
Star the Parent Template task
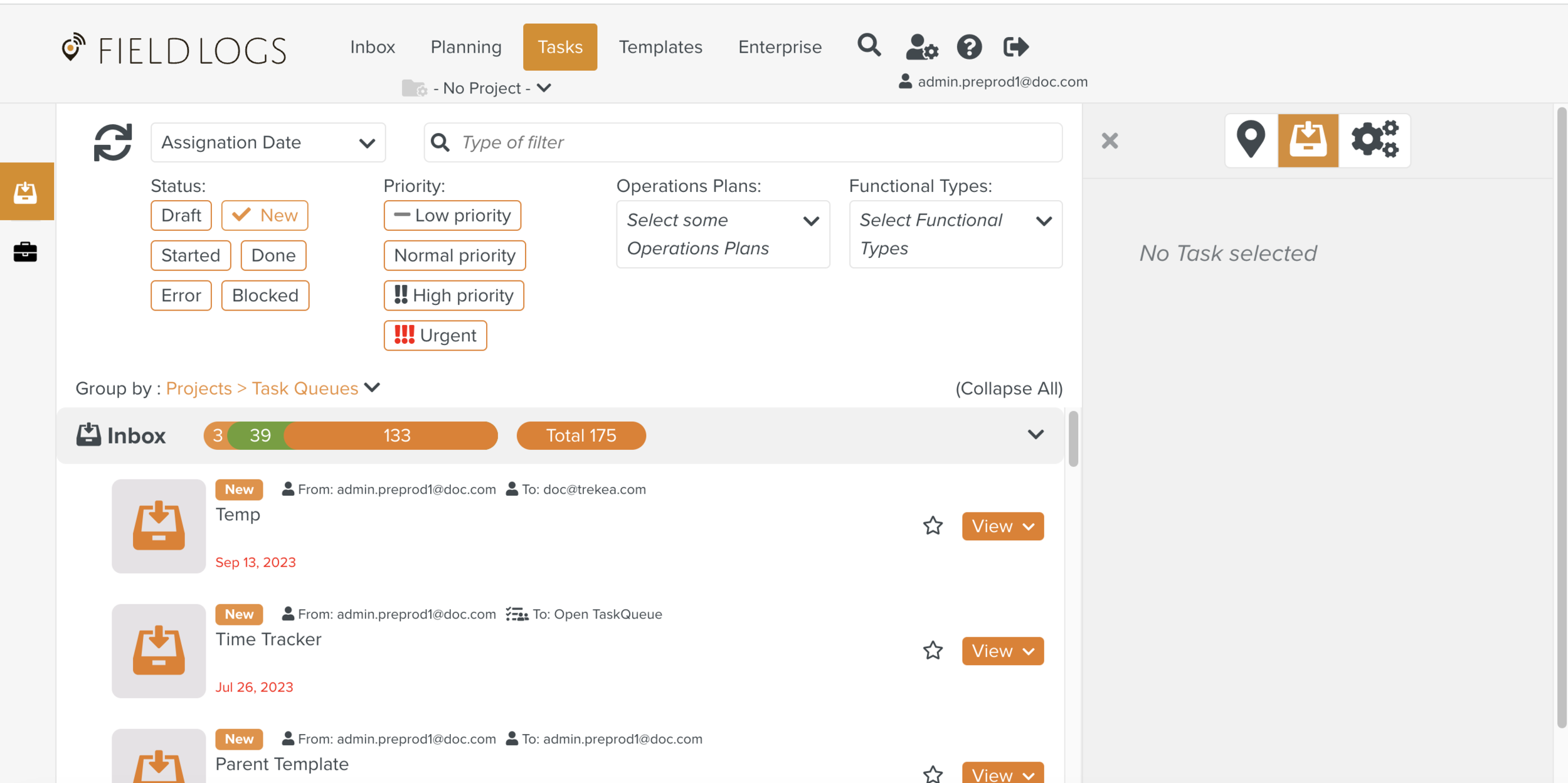[933, 774]
